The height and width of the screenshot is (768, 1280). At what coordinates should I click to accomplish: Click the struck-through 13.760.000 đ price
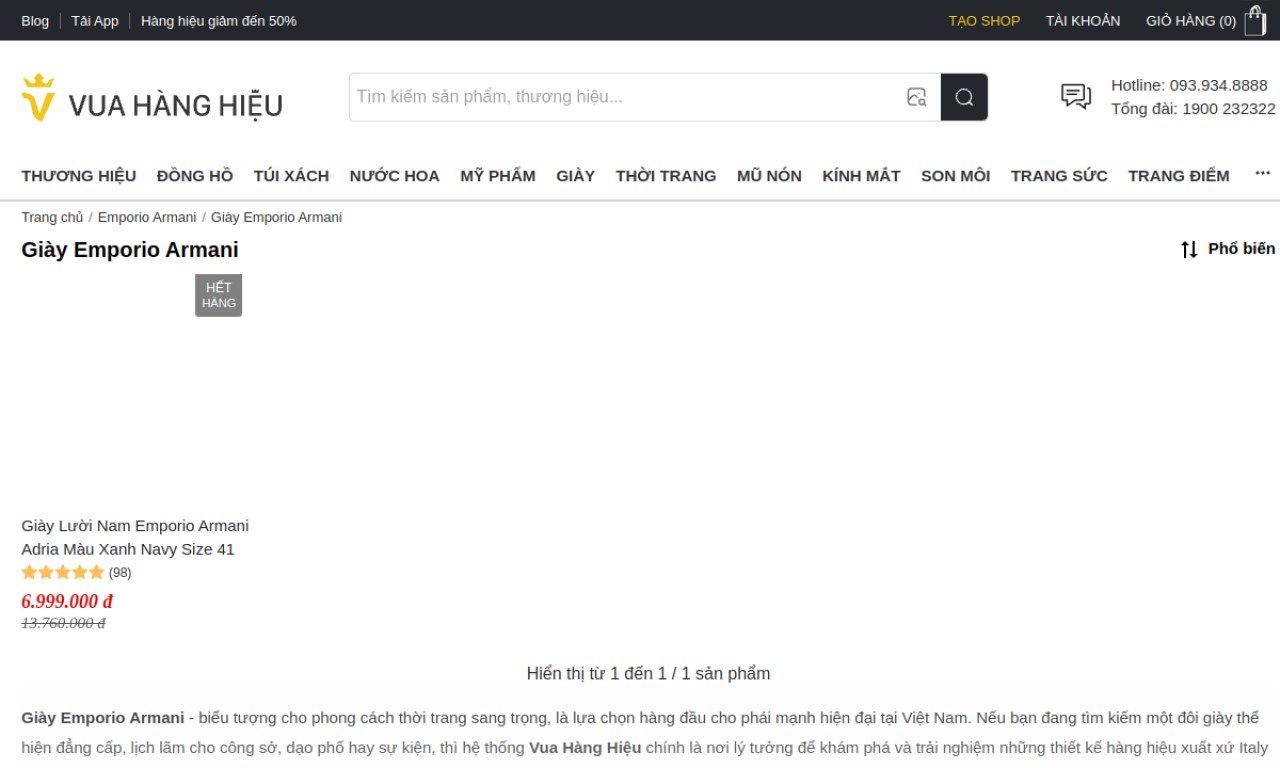(x=63, y=623)
